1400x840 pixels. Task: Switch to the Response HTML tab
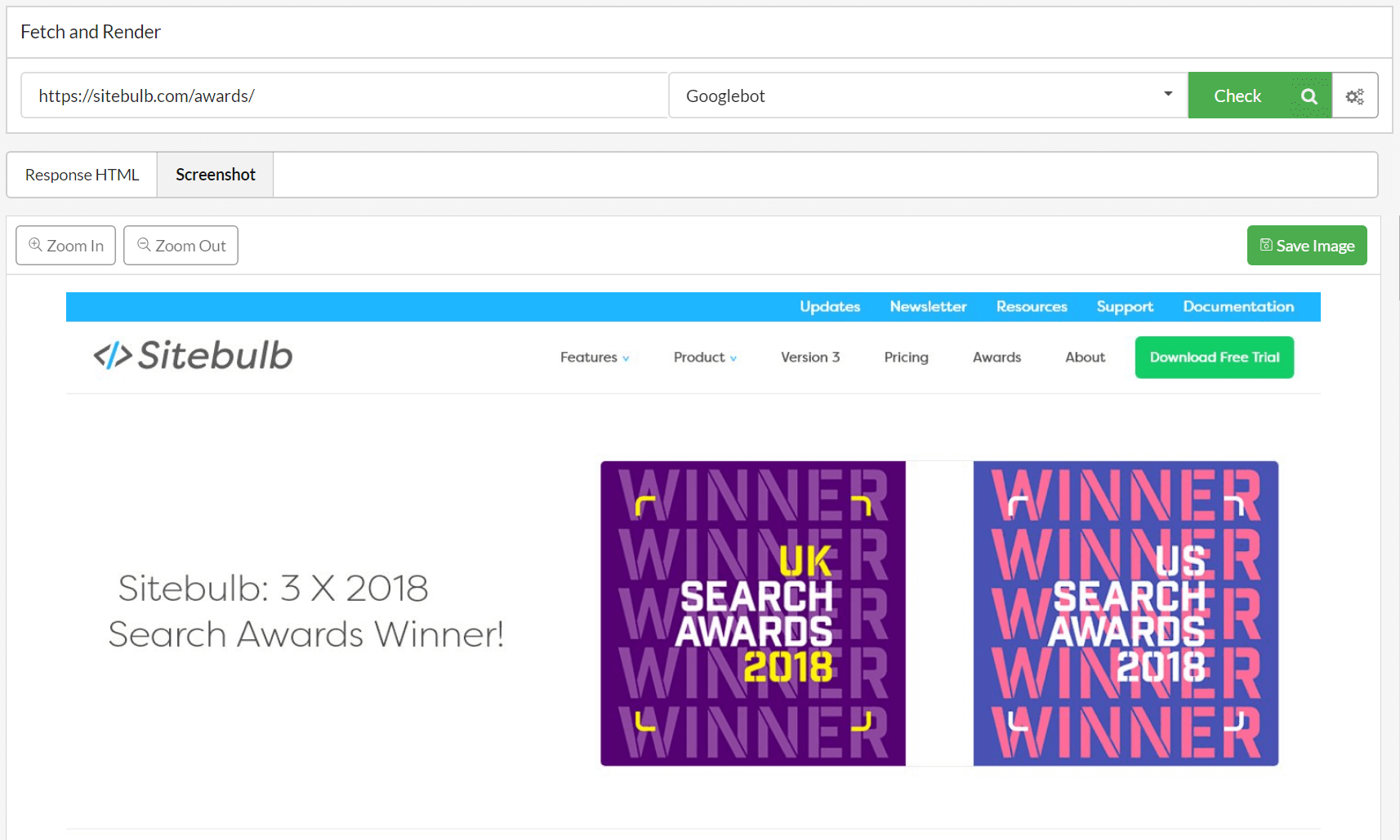pos(82,175)
